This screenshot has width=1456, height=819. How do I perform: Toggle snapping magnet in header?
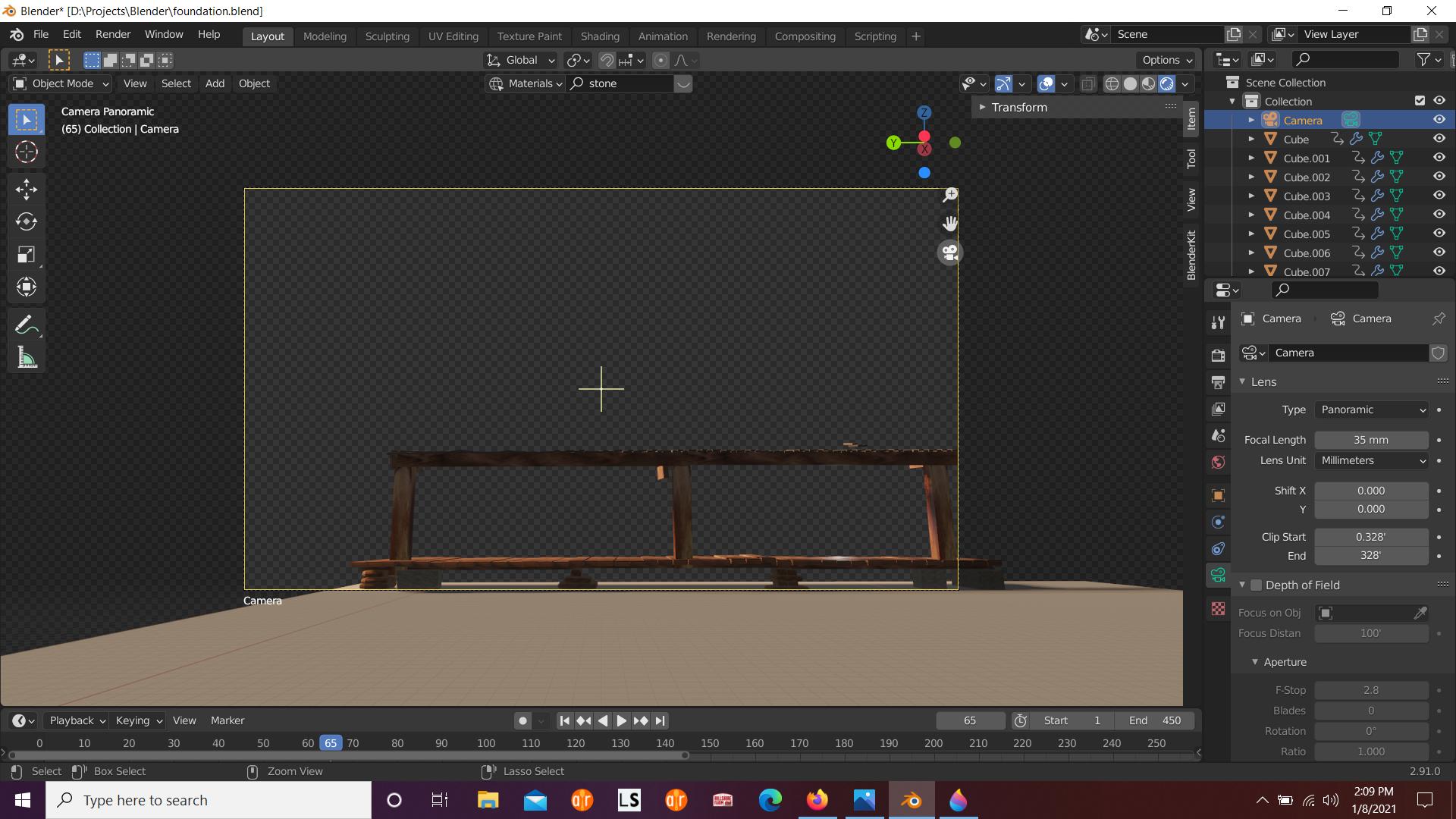tap(607, 60)
